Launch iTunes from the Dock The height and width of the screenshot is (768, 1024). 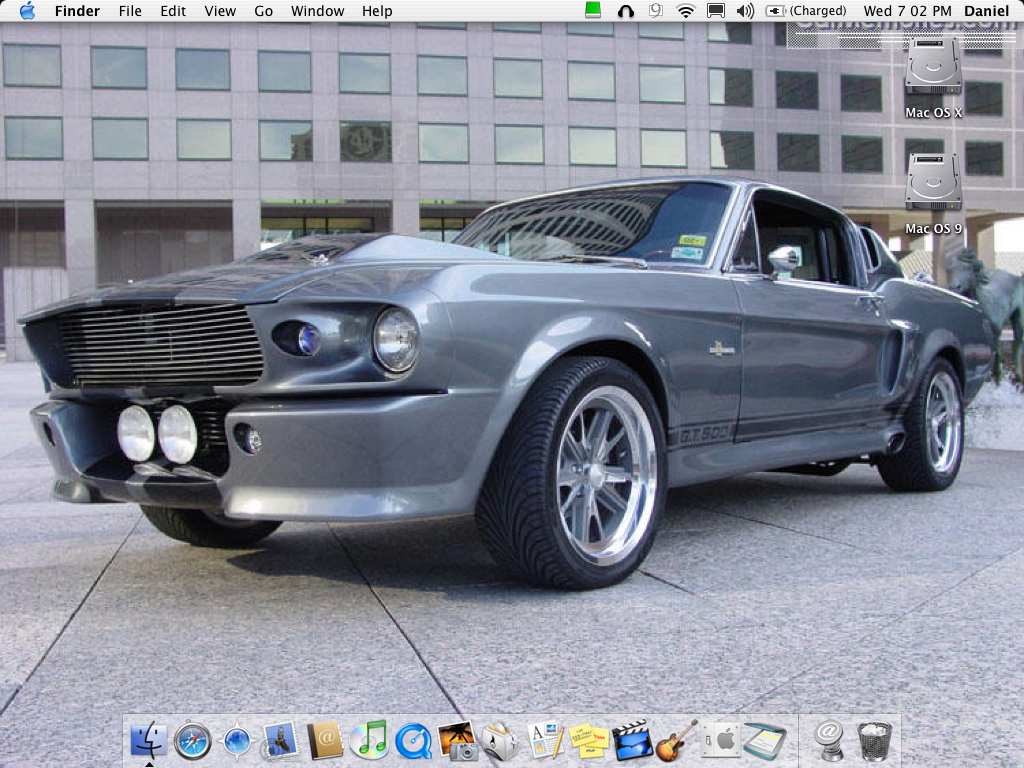point(369,741)
